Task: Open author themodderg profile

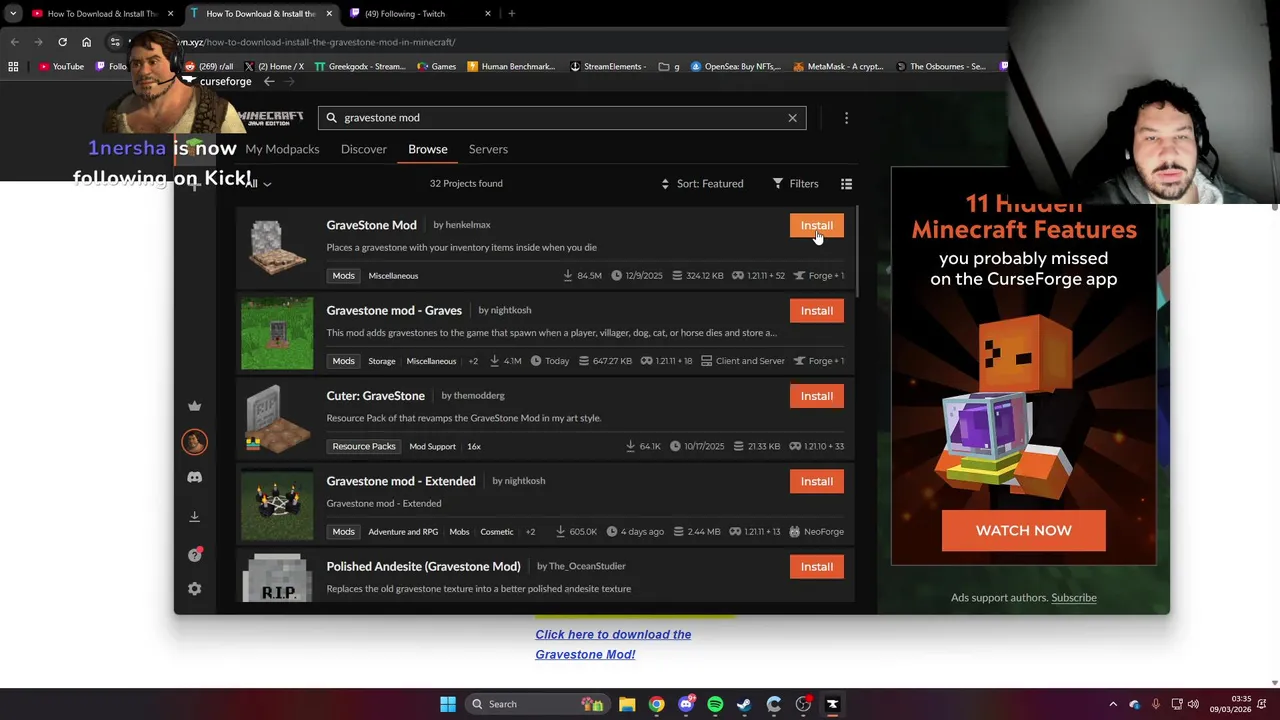Action: (x=479, y=396)
